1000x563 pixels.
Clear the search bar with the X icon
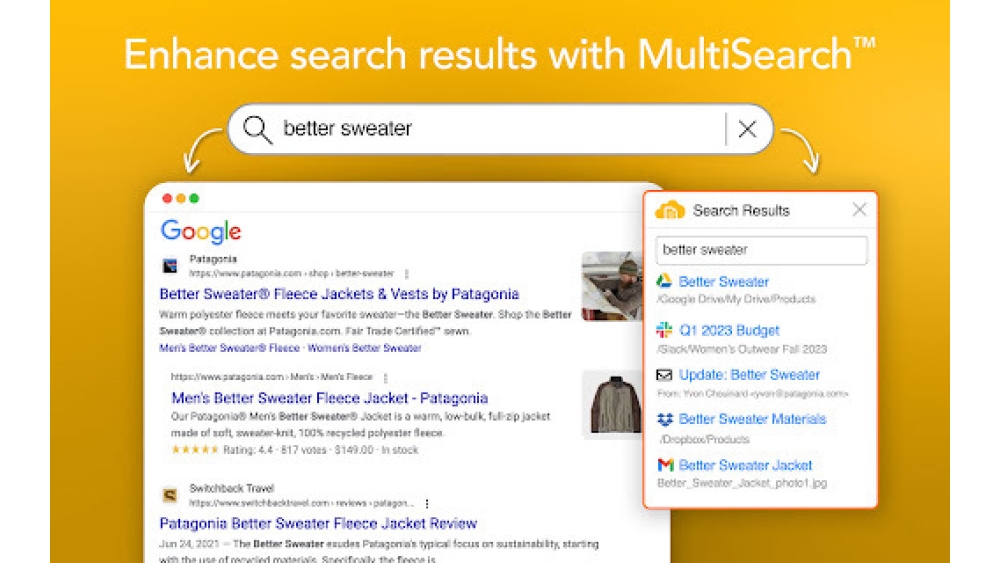(x=747, y=128)
